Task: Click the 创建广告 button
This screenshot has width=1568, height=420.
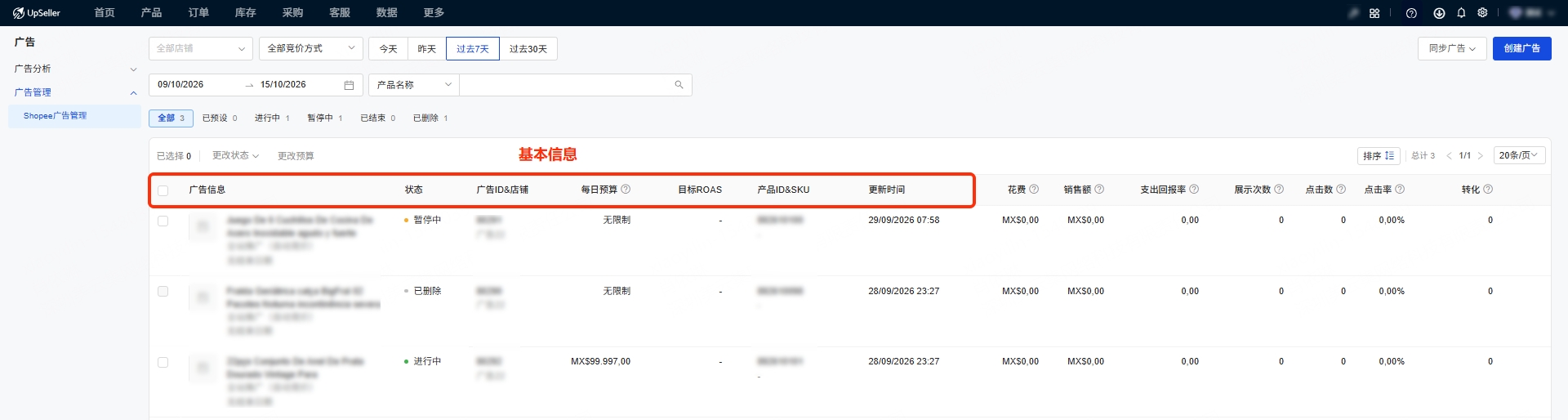Action: coord(1522,48)
